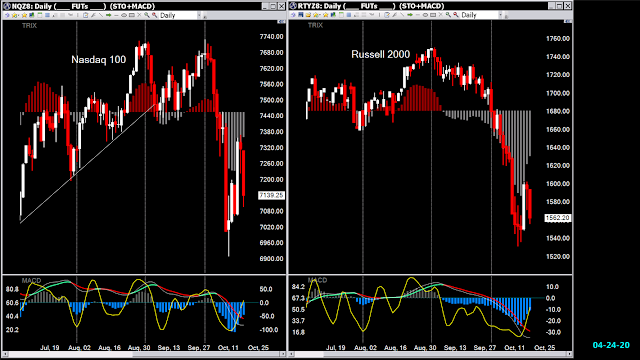The height and width of the screenshot is (360, 640).
Task: Click the MACD label in RTYZ8 lower pane
Action: coord(318,280)
